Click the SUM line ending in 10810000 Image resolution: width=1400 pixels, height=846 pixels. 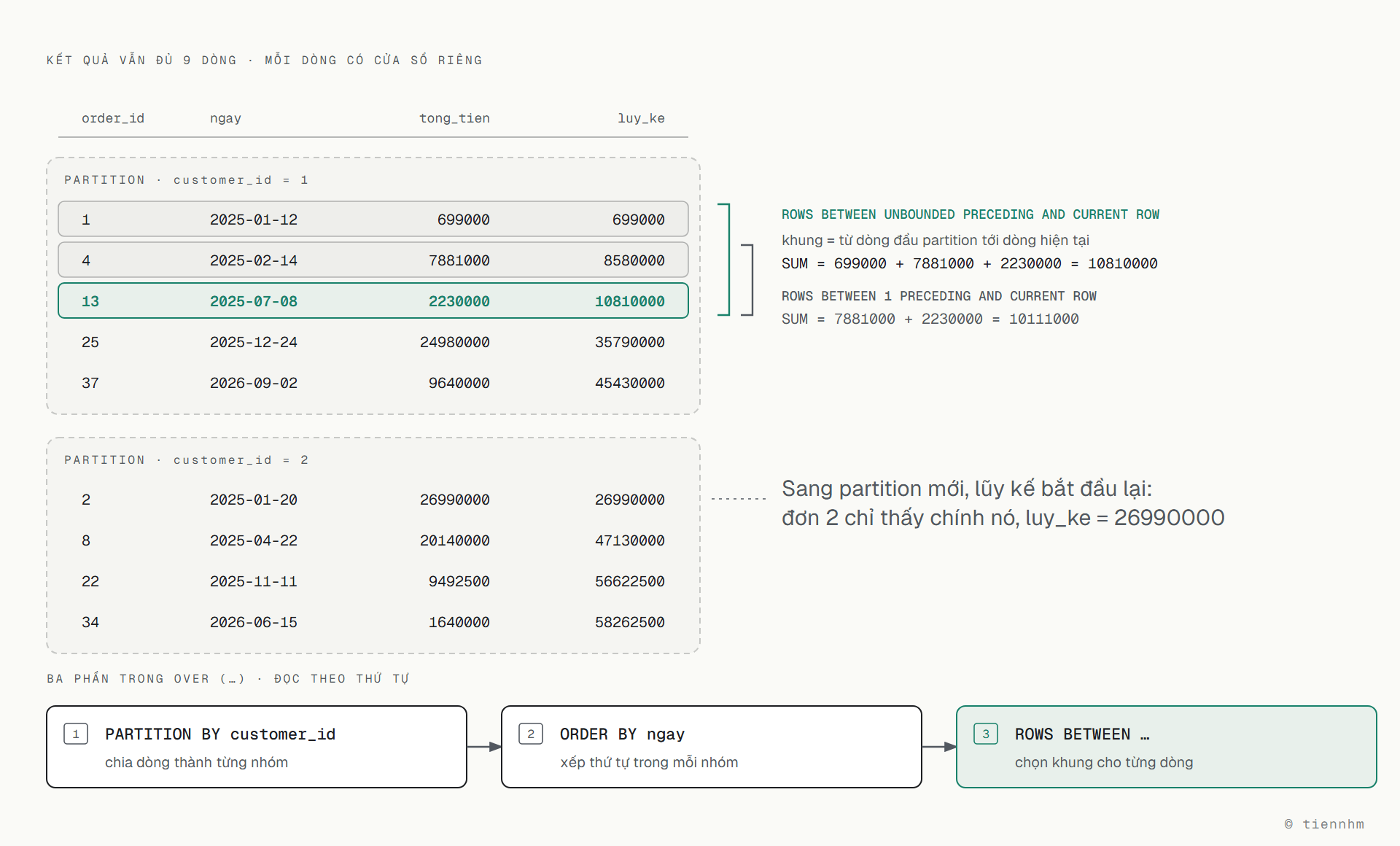[970, 263]
